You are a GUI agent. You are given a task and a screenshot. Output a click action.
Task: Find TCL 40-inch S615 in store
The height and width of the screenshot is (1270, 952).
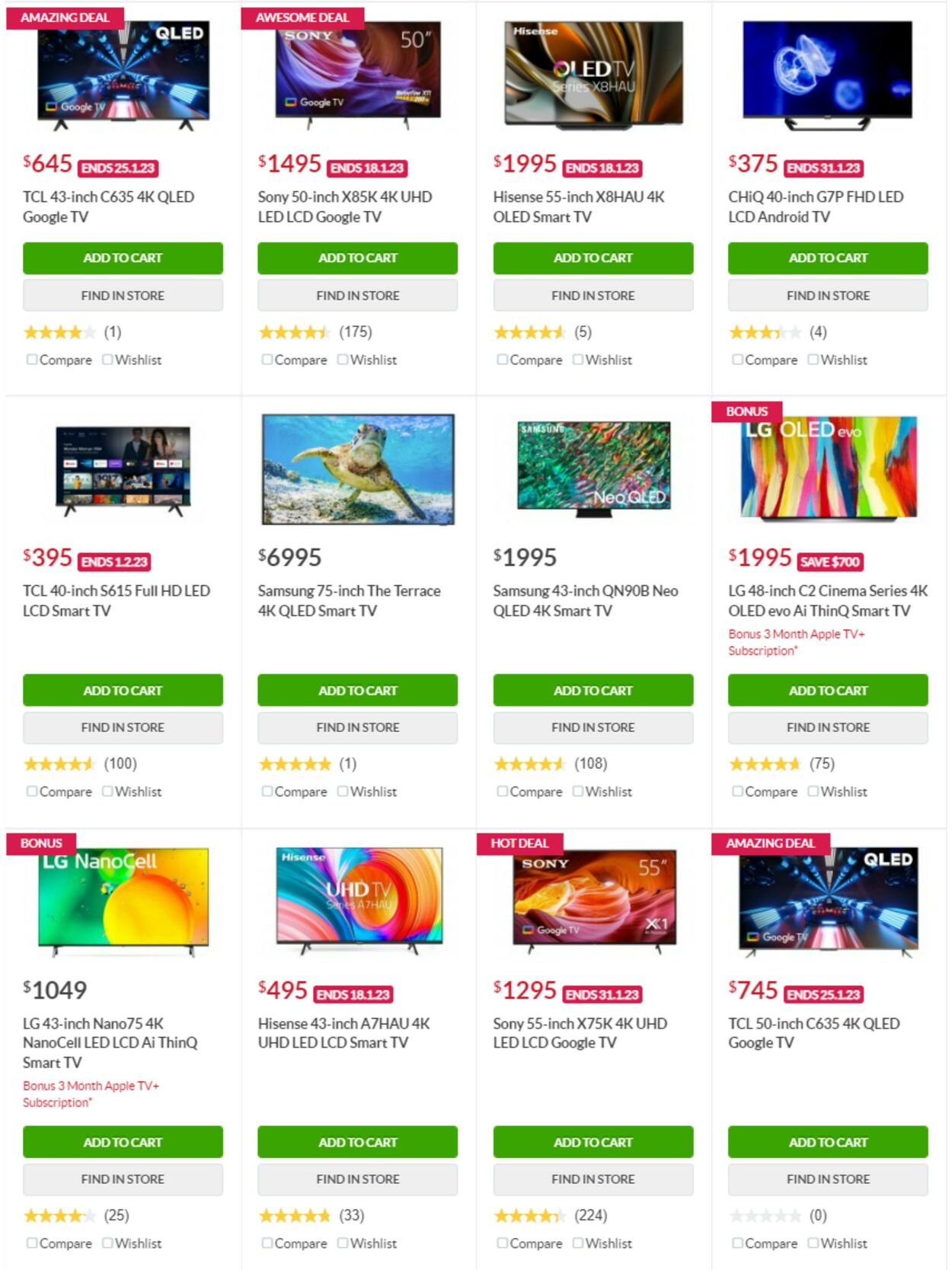click(x=123, y=728)
